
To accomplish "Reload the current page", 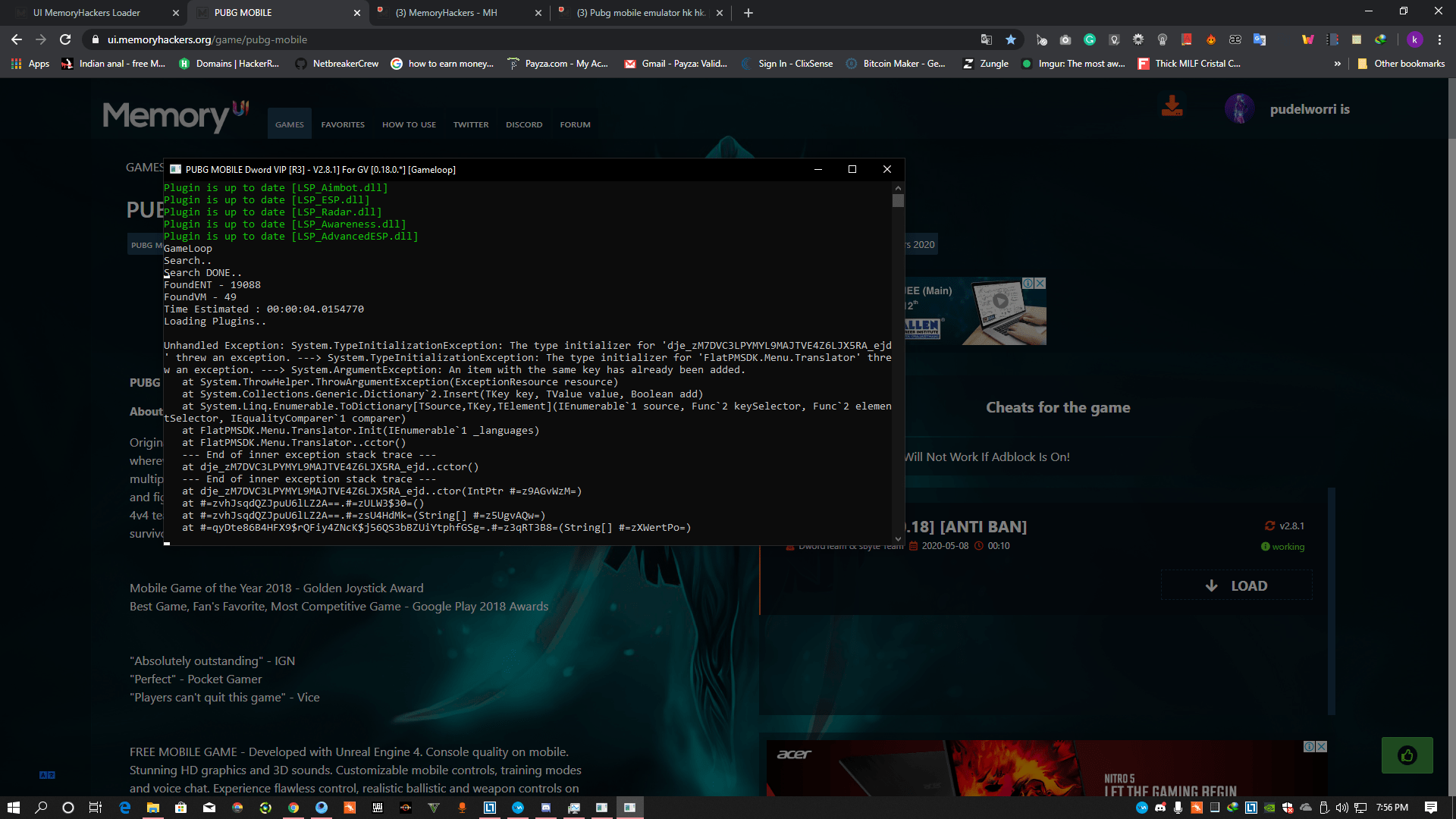I will click(65, 39).
